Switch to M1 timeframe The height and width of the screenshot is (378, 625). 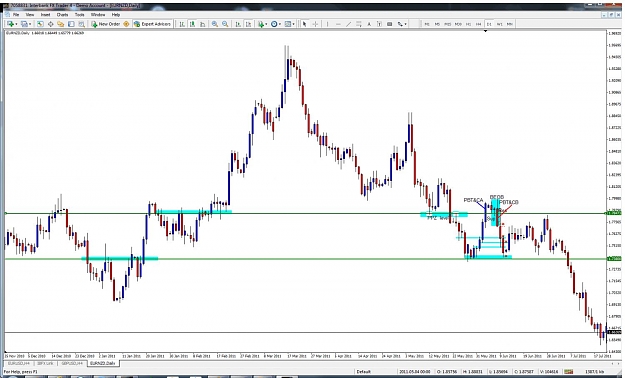point(427,24)
